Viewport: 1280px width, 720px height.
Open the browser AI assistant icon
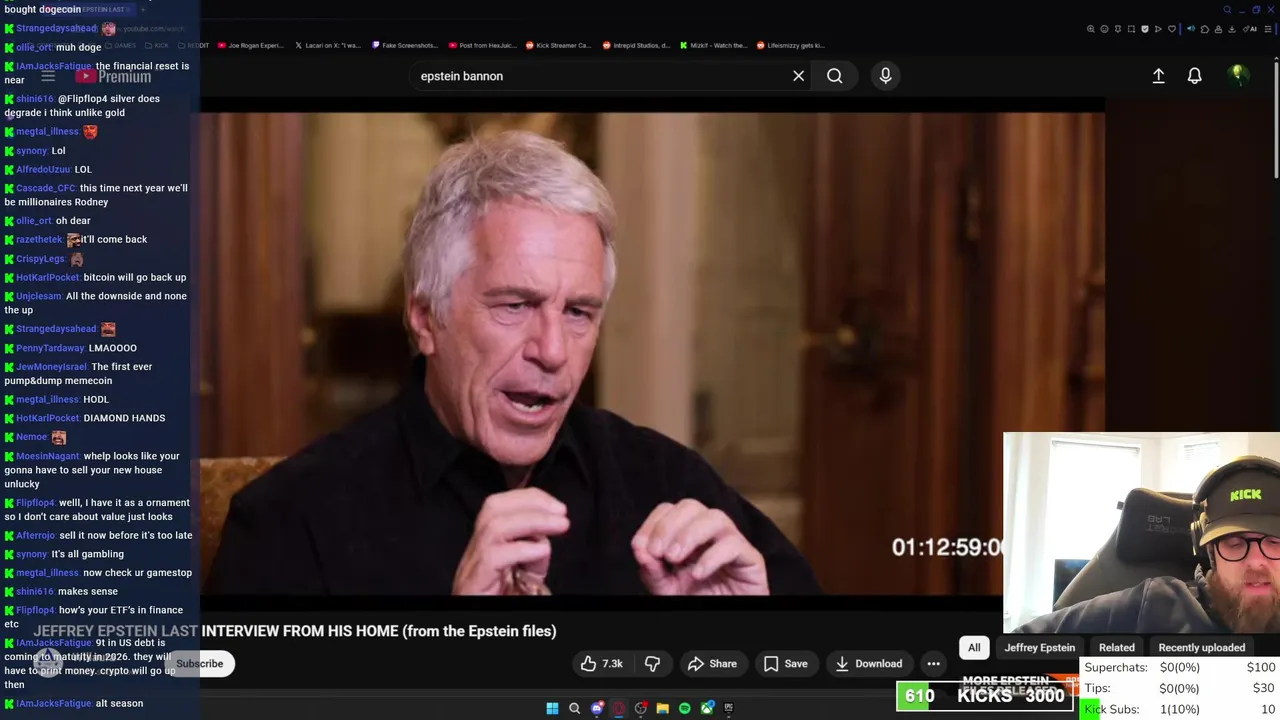pos(1250,29)
